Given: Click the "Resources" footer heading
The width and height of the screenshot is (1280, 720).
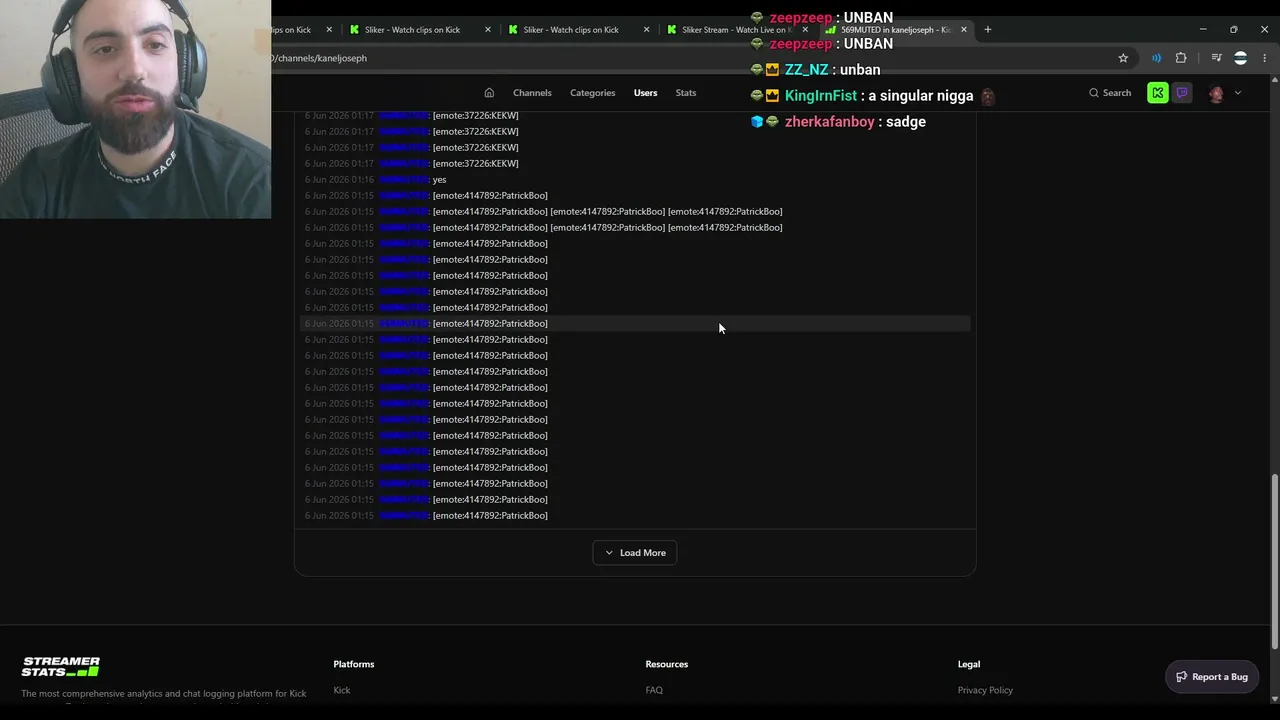Looking at the screenshot, I should [667, 664].
